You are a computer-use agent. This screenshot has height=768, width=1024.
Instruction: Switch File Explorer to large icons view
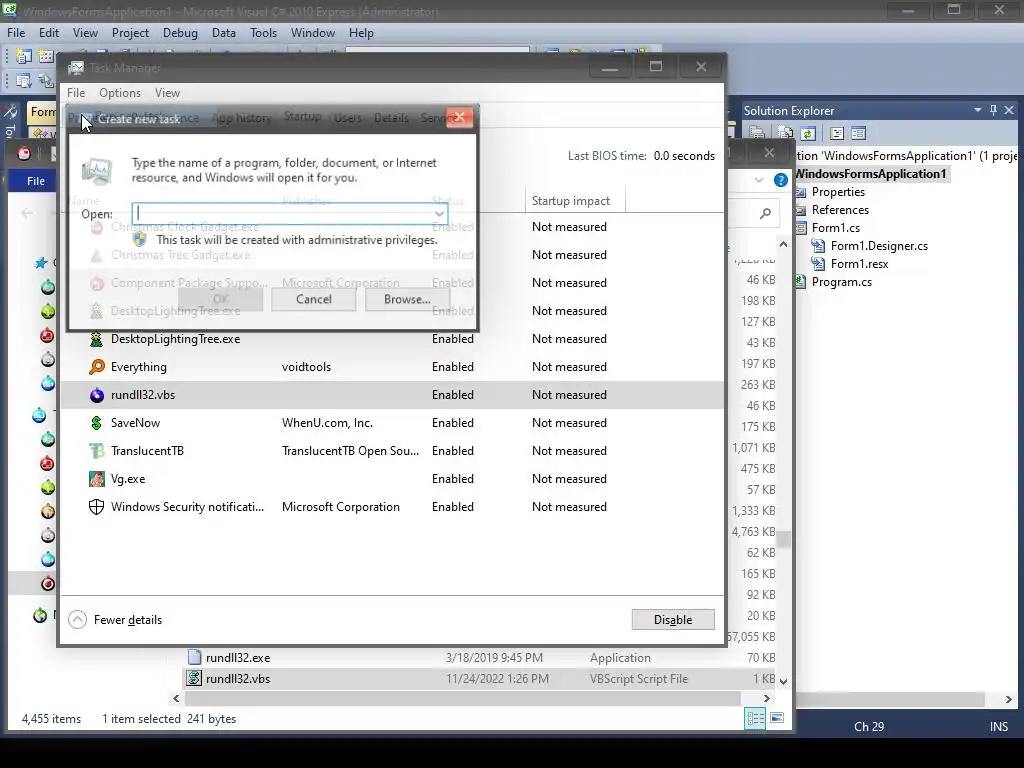[776, 718]
